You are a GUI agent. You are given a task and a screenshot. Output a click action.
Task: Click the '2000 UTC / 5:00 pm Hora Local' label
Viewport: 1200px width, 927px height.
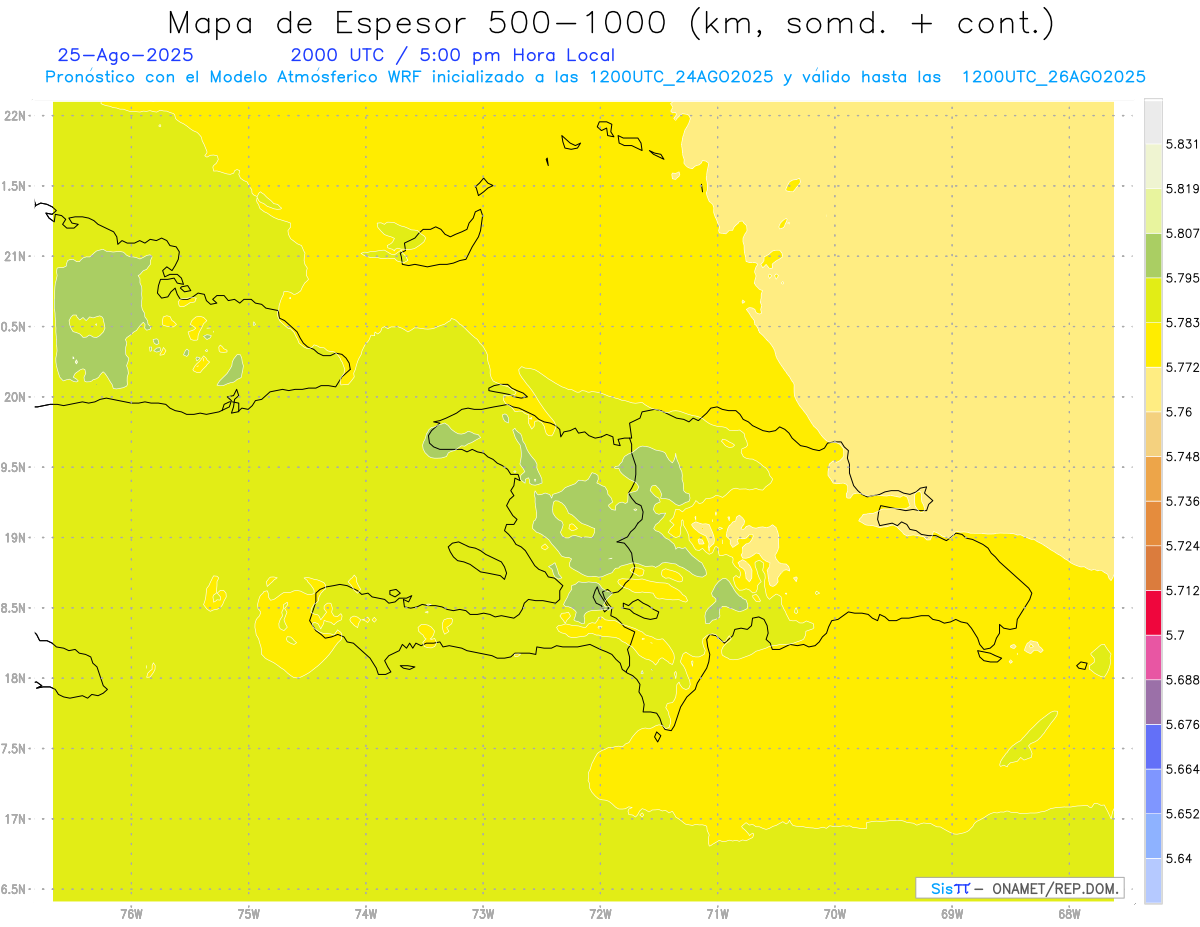pos(453,56)
